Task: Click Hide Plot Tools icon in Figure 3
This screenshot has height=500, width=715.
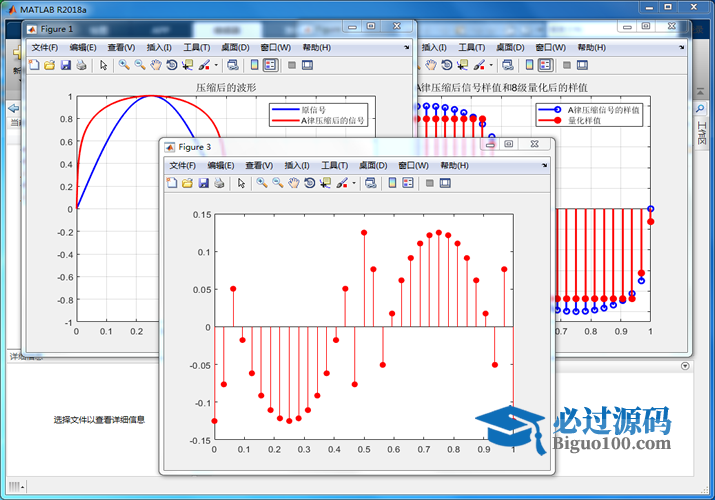Action: pos(430,183)
